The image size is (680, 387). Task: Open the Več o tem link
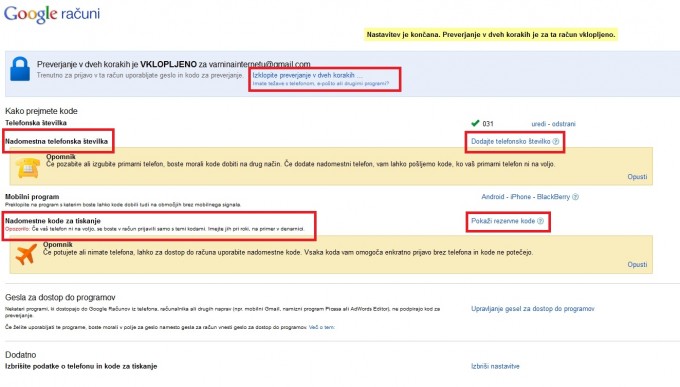pos(321,328)
